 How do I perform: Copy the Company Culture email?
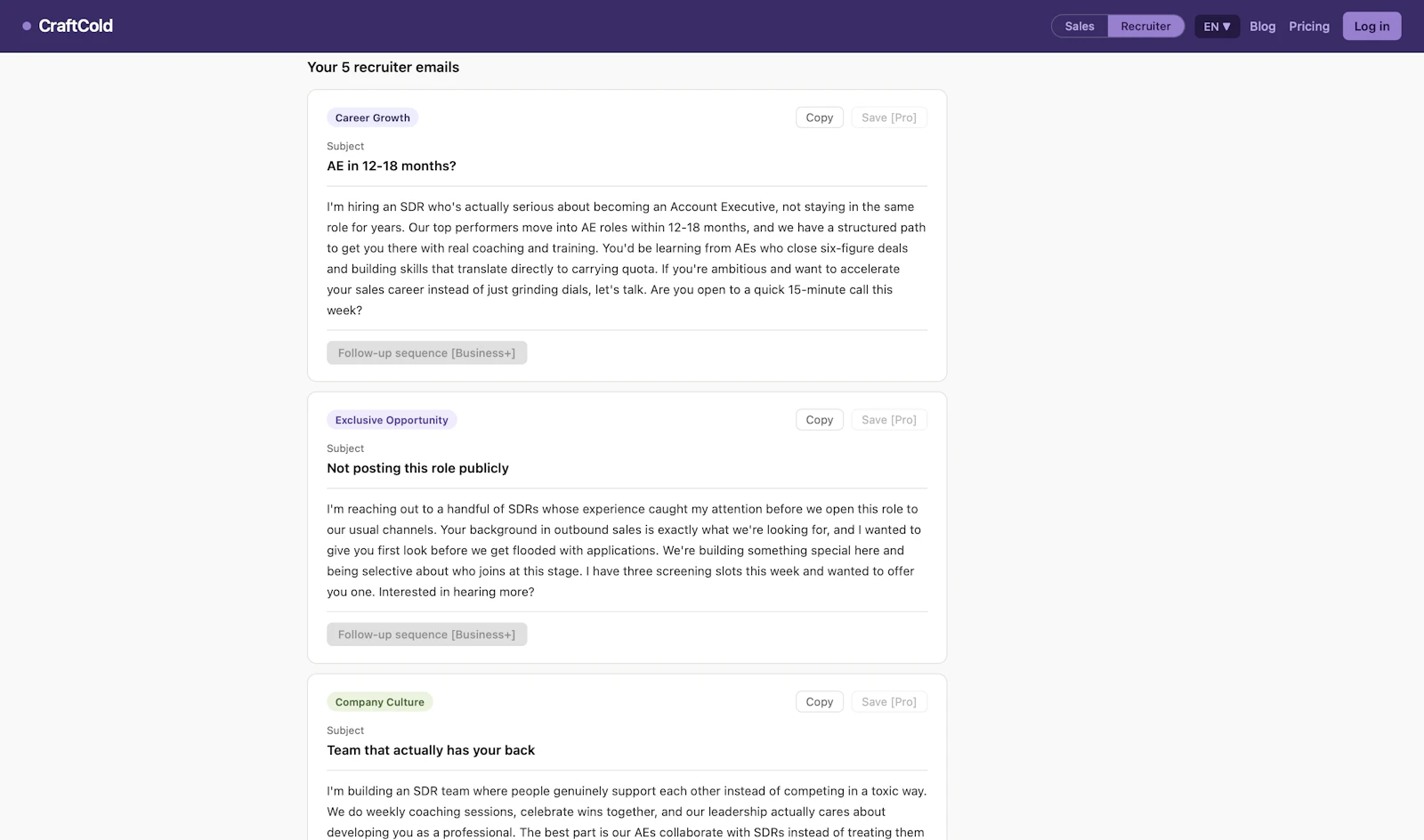[820, 702]
